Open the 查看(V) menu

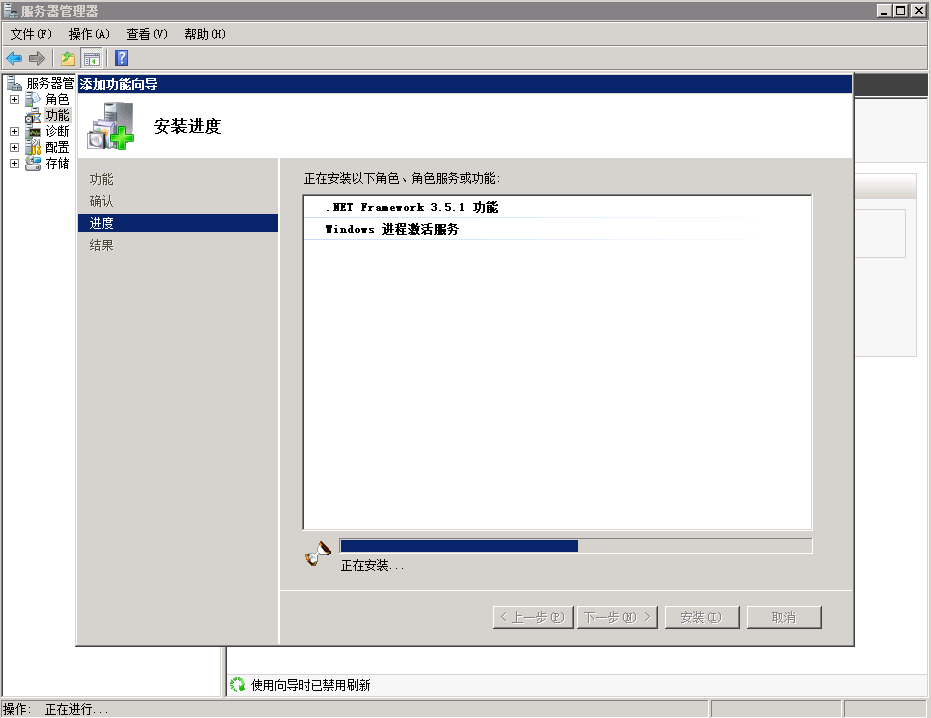tap(147, 34)
